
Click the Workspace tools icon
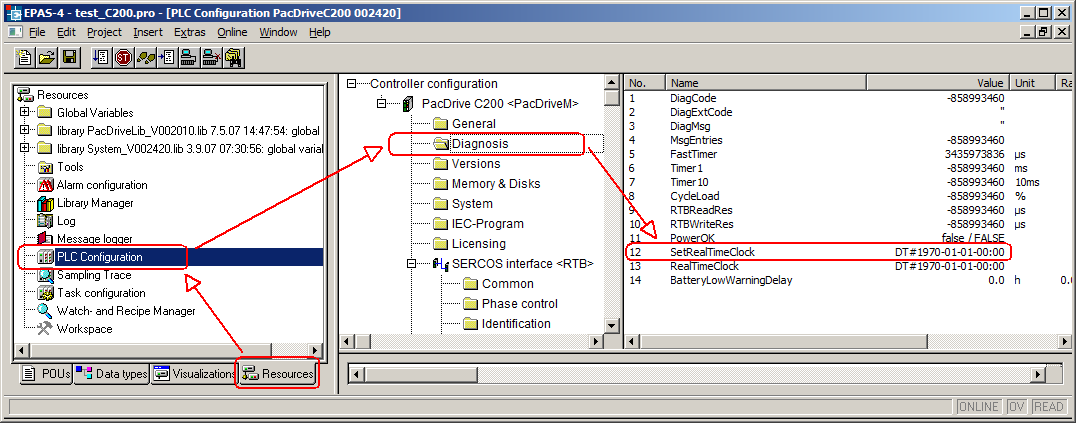46,329
